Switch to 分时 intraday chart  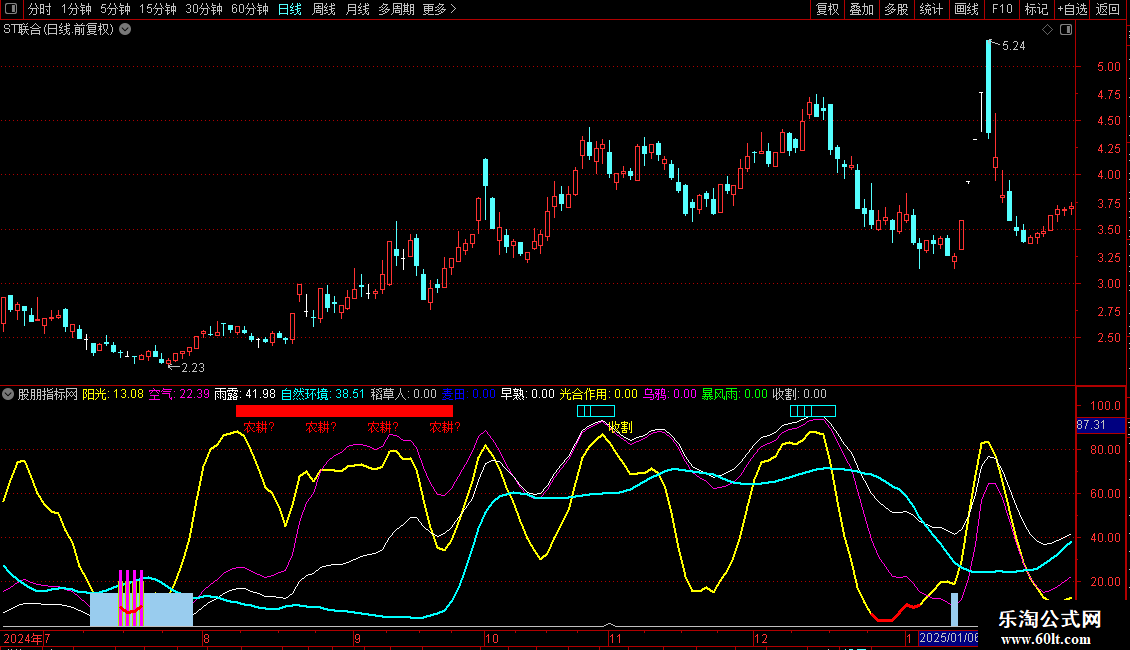click(40, 9)
